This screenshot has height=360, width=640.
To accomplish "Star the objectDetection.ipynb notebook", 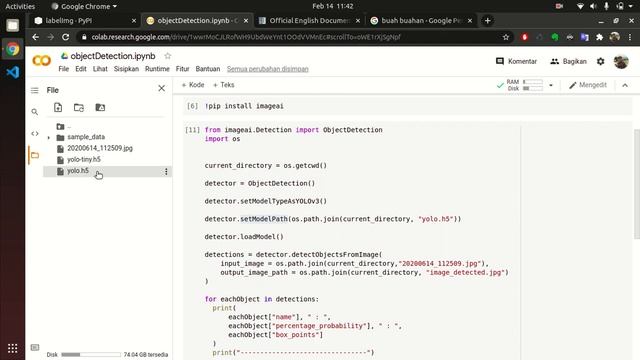I will (167, 56).
